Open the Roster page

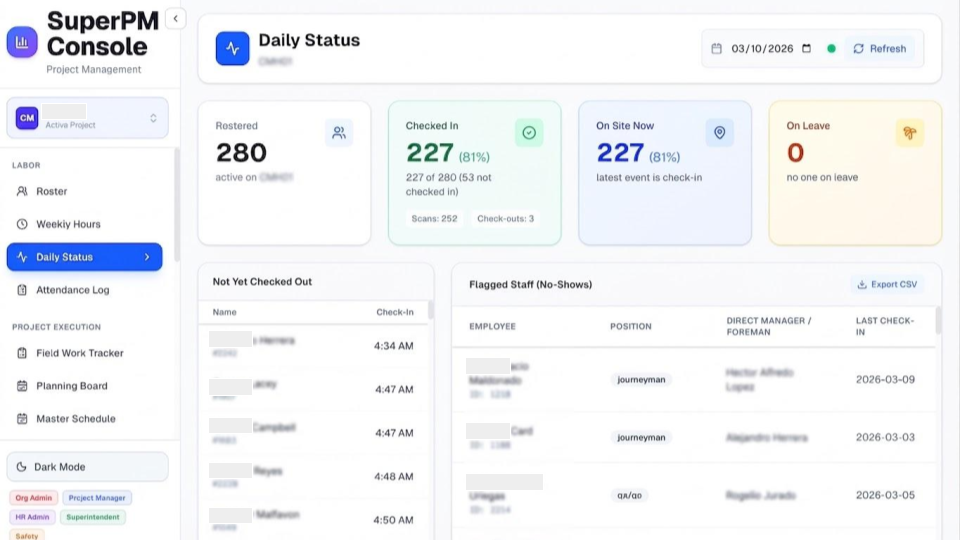coord(84,191)
